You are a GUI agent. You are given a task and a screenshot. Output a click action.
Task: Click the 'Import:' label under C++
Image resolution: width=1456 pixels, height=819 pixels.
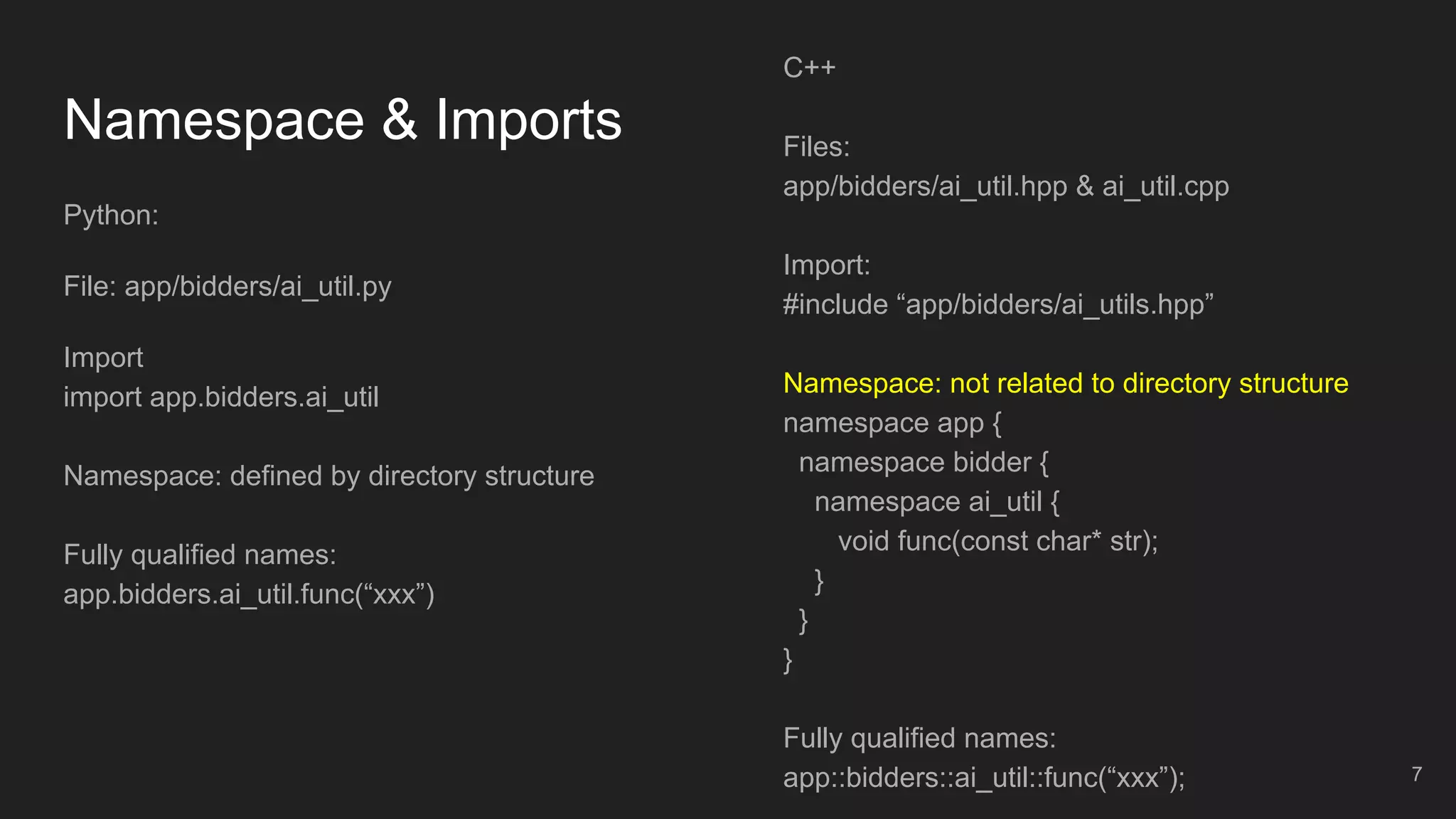click(x=827, y=265)
